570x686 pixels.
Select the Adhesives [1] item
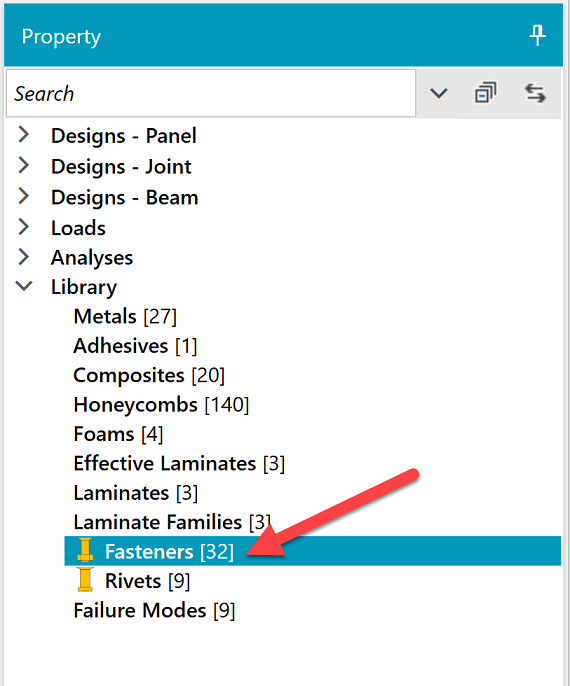[x=135, y=346]
